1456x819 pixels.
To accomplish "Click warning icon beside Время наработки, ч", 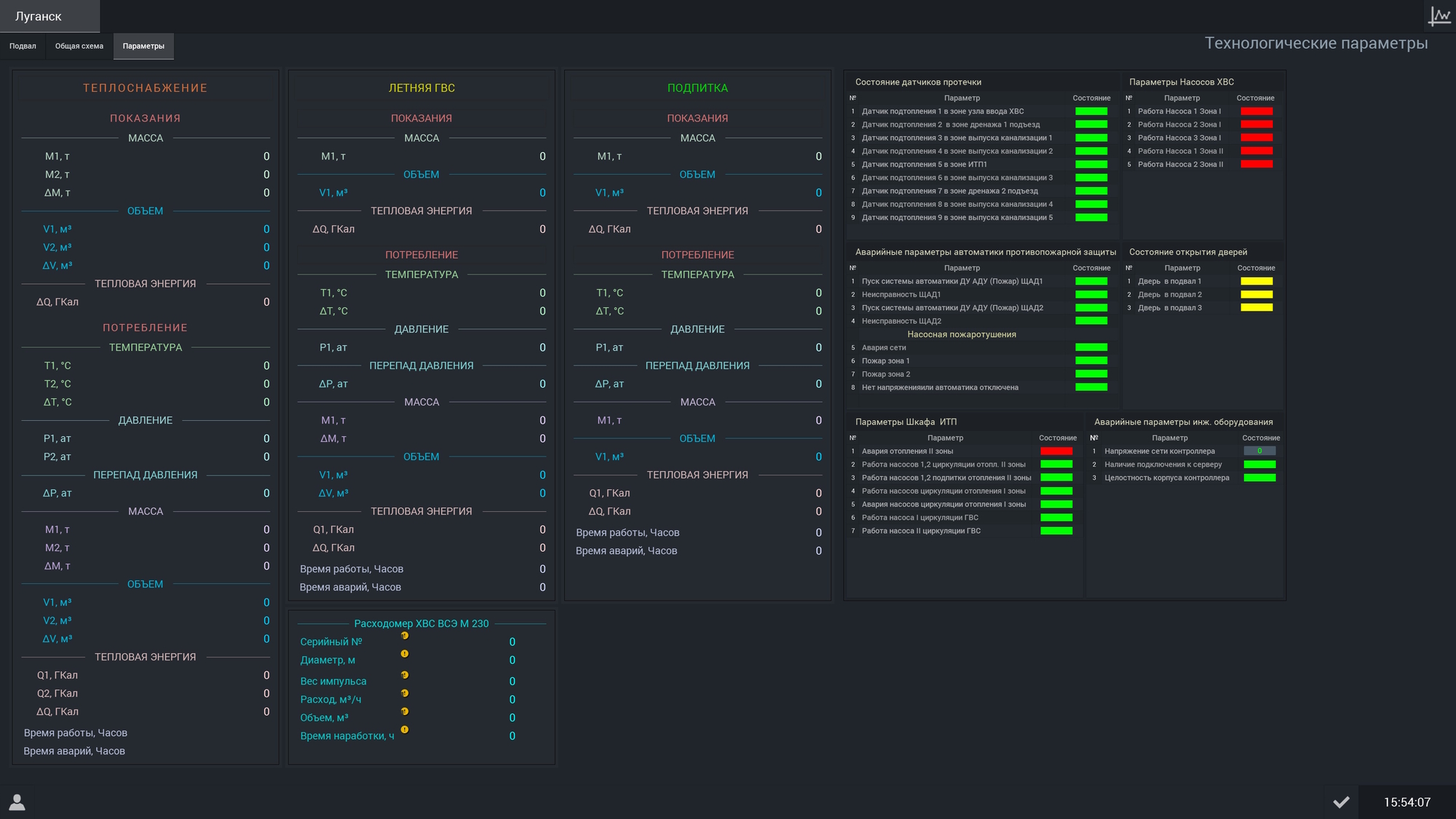I will point(405,729).
